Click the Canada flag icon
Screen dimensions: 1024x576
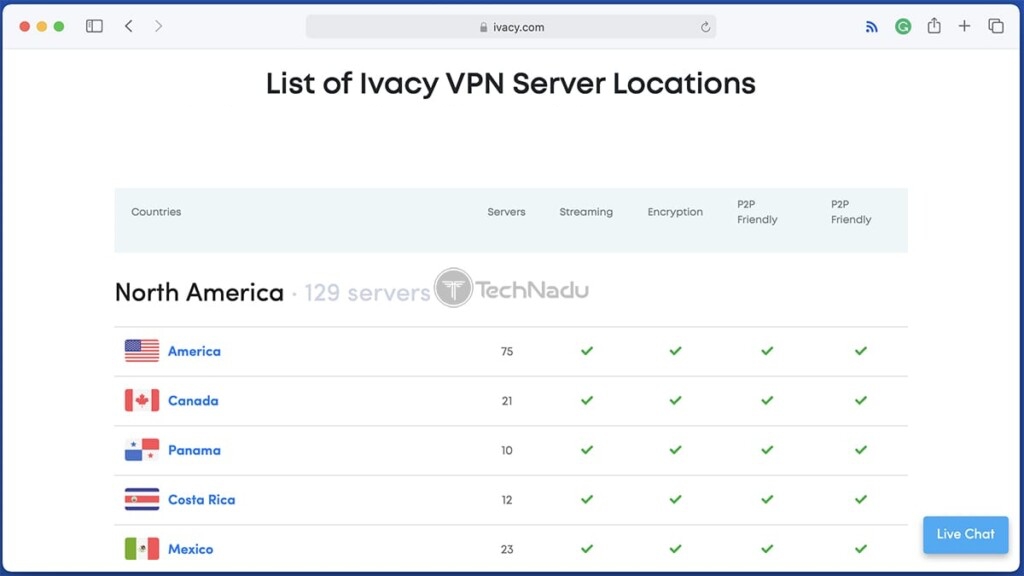click(142, 400)
